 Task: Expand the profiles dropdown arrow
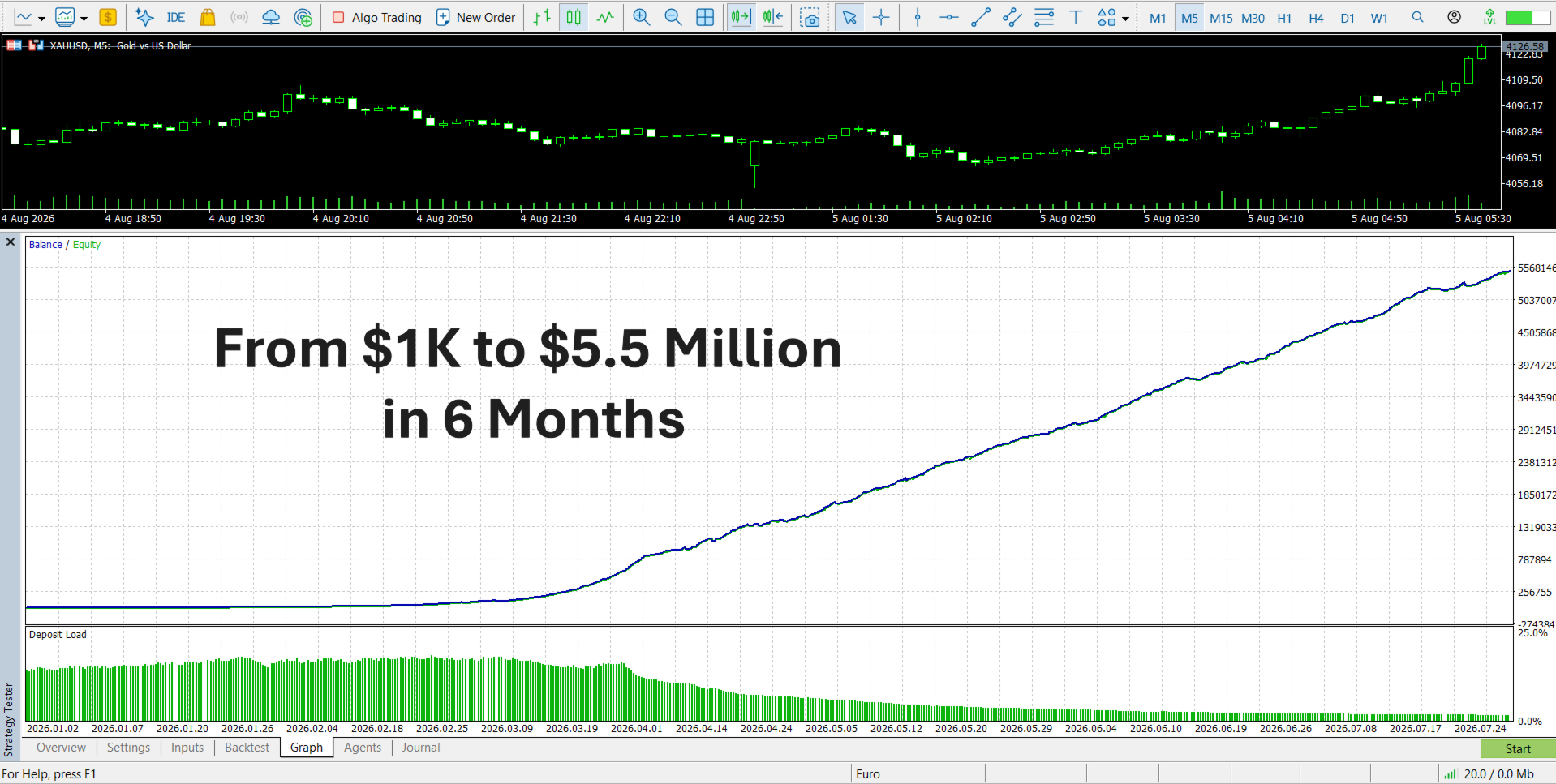pos(84,18)
